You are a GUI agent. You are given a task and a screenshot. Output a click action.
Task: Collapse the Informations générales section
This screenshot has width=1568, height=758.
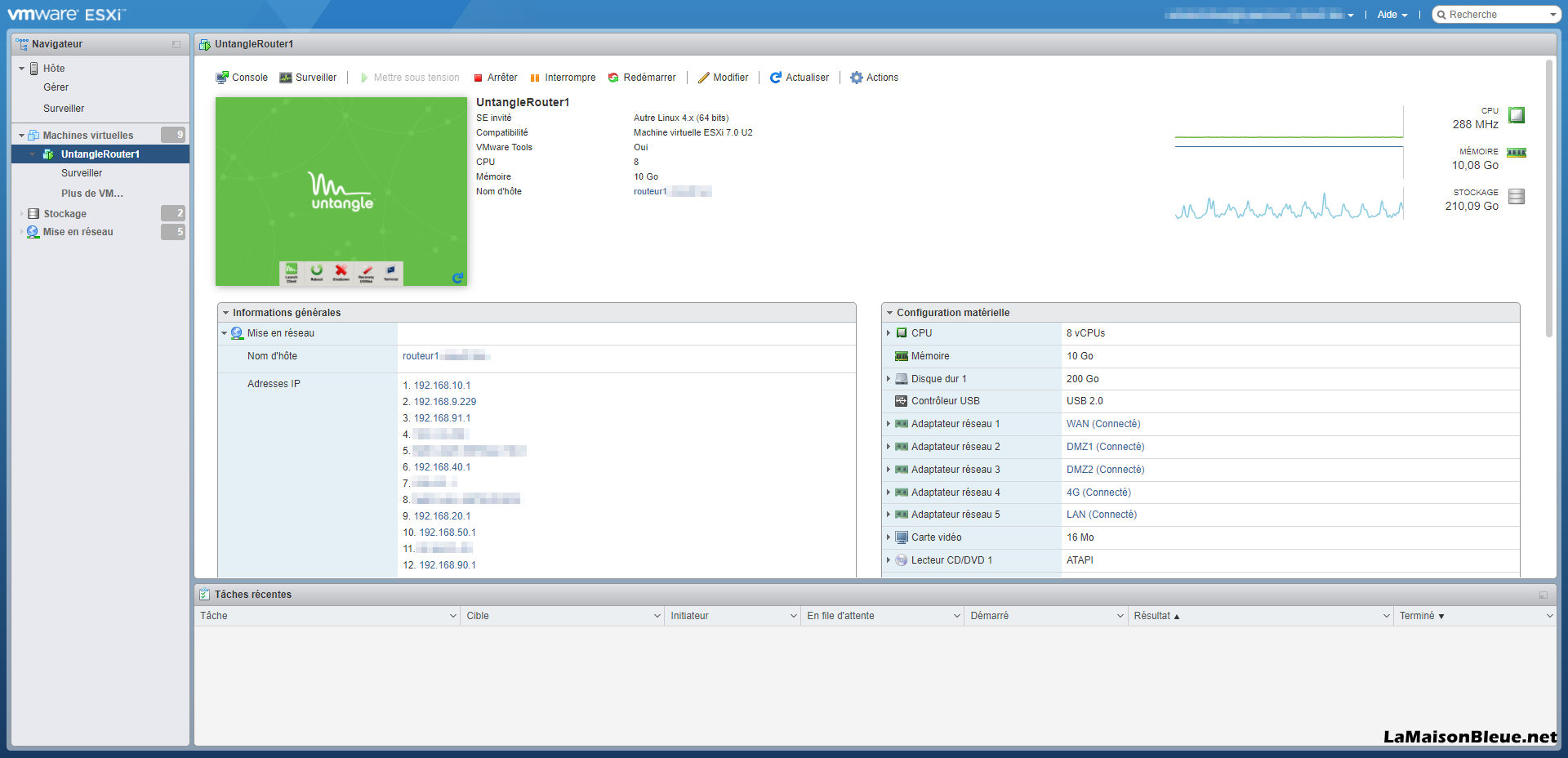(x=225, y=313)
